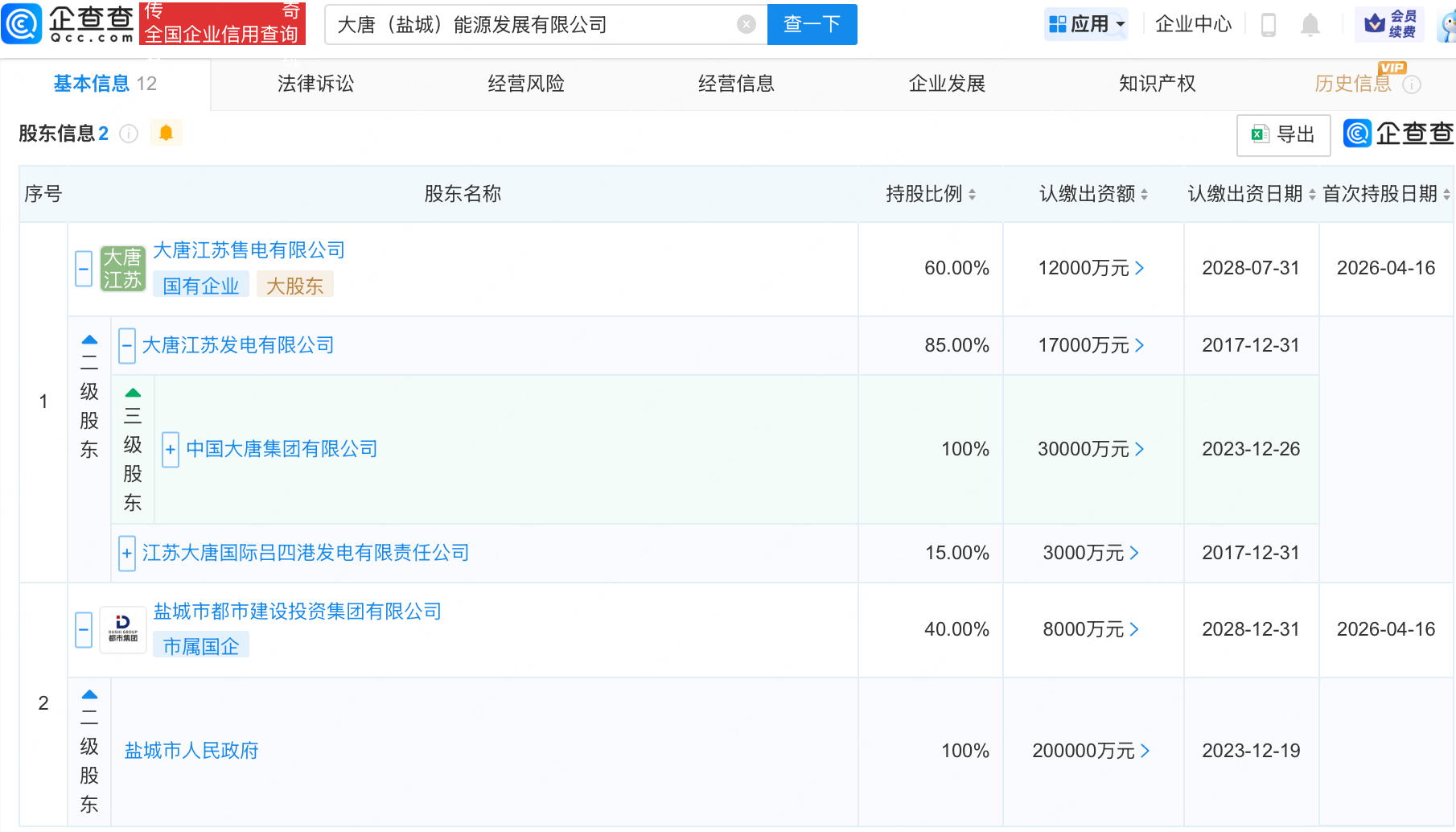Screen dimensions: 1456x832
Task: Open the mobile phone app icon
Action: coord(1269,25)
